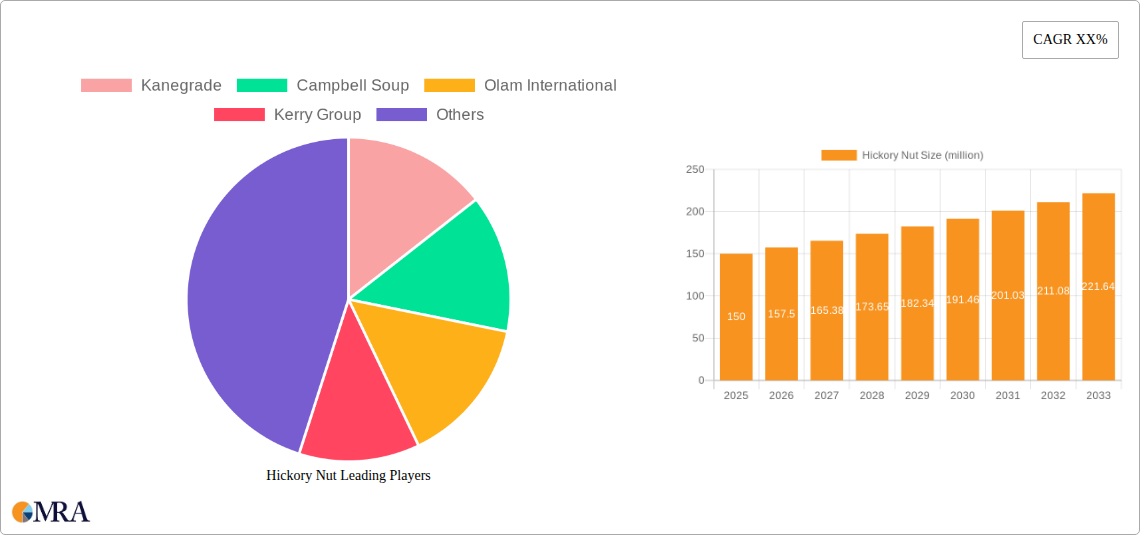
Task: Click the Others legend label
Action: tap(460, 114)
